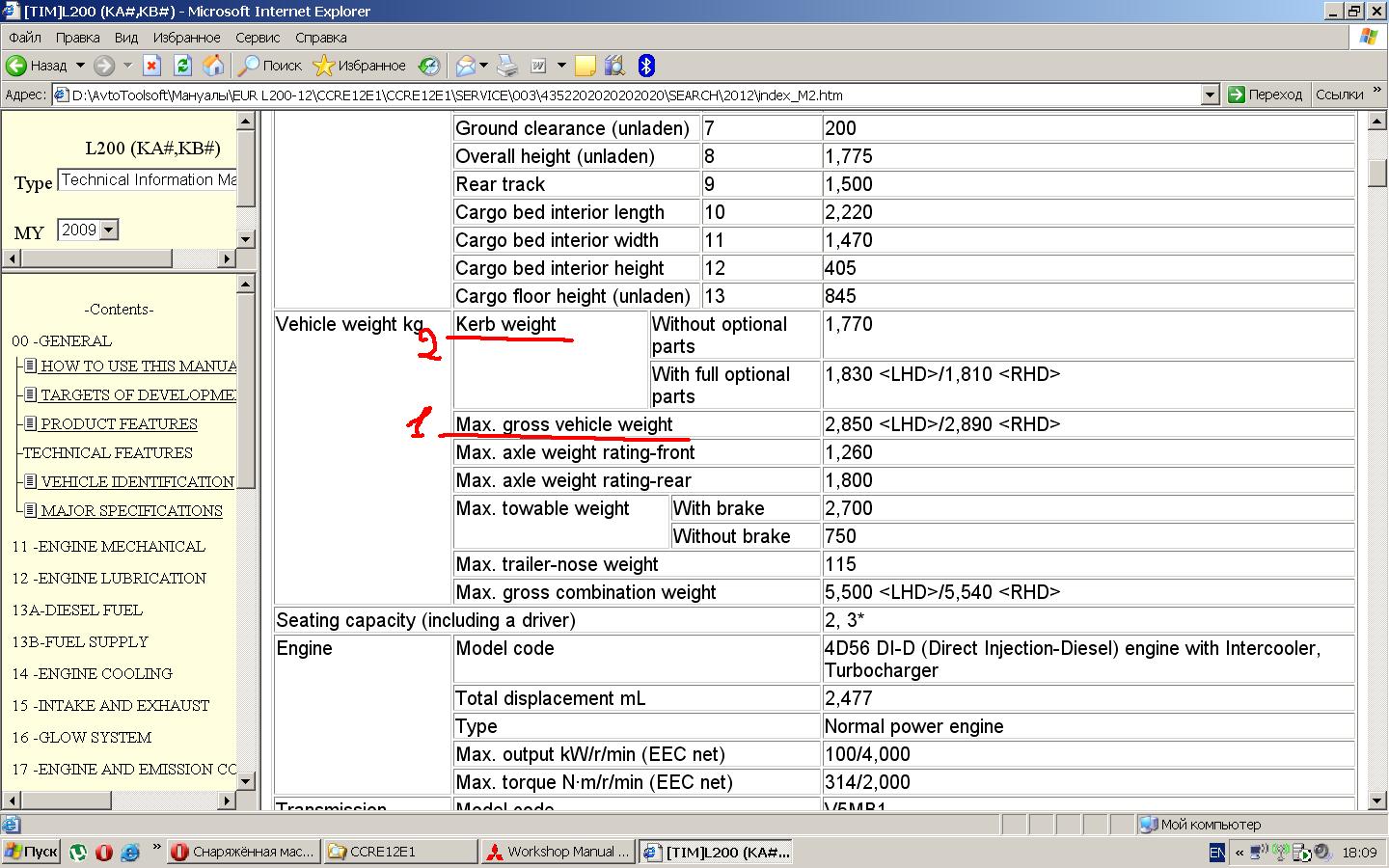Image resolution: width=1389 pixels, height=868 pixels.
Task: Switch to Workshop Manual taskbar window
Action: pyautogui.click(x=558, y=852)
